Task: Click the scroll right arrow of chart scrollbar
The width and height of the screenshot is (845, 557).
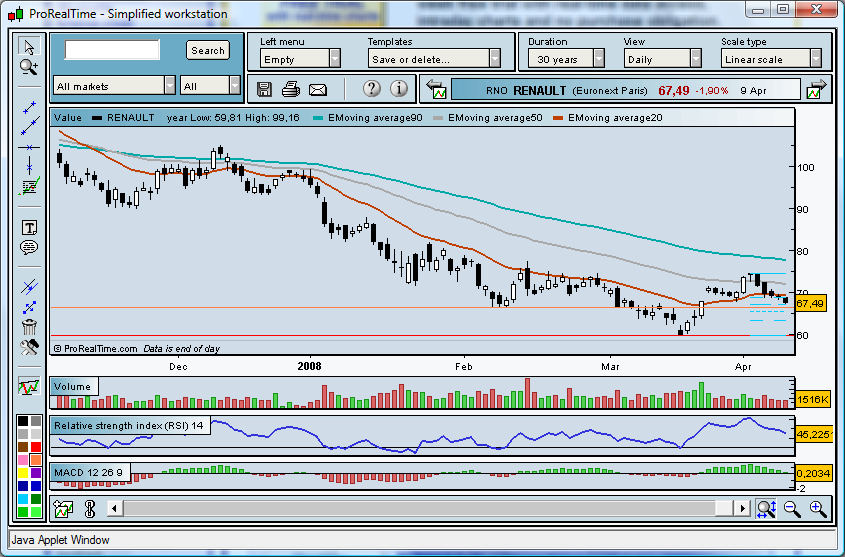Action: (x=742, y=508)
